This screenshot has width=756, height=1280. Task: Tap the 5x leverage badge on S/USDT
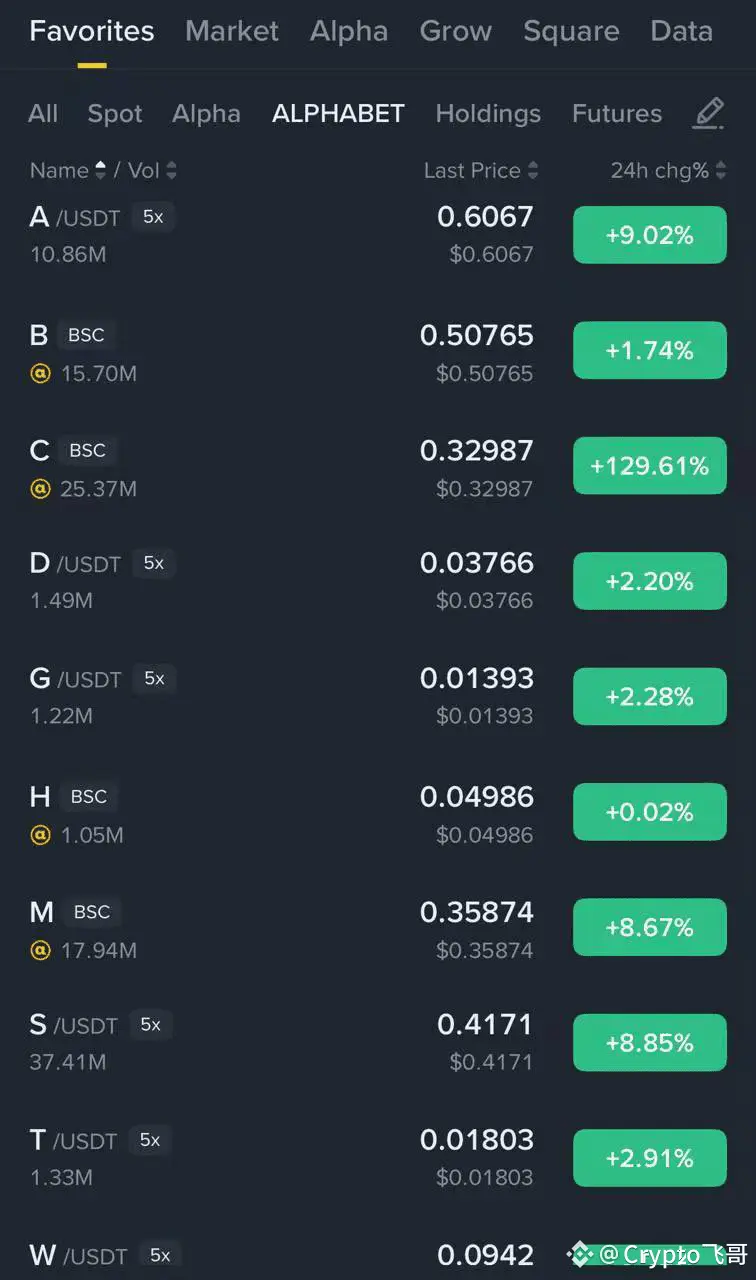click(x=150, y=1025)
